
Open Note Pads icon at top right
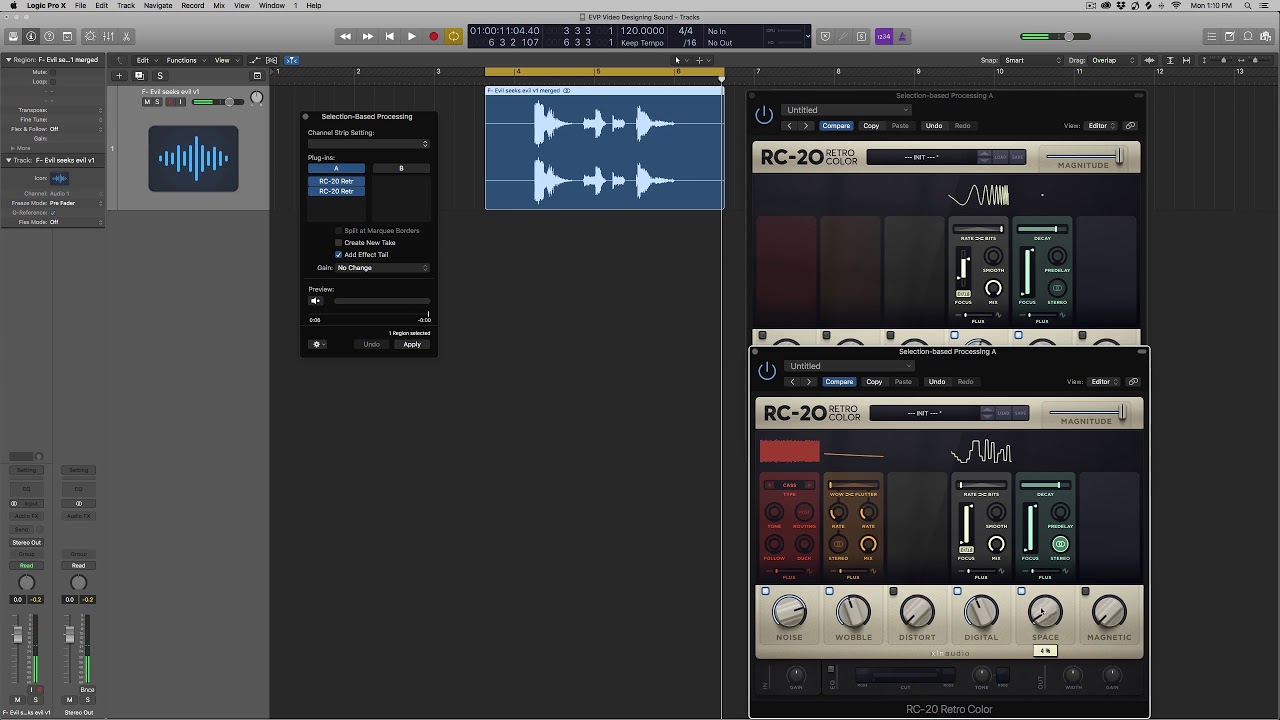click(x=1229, y=37)
